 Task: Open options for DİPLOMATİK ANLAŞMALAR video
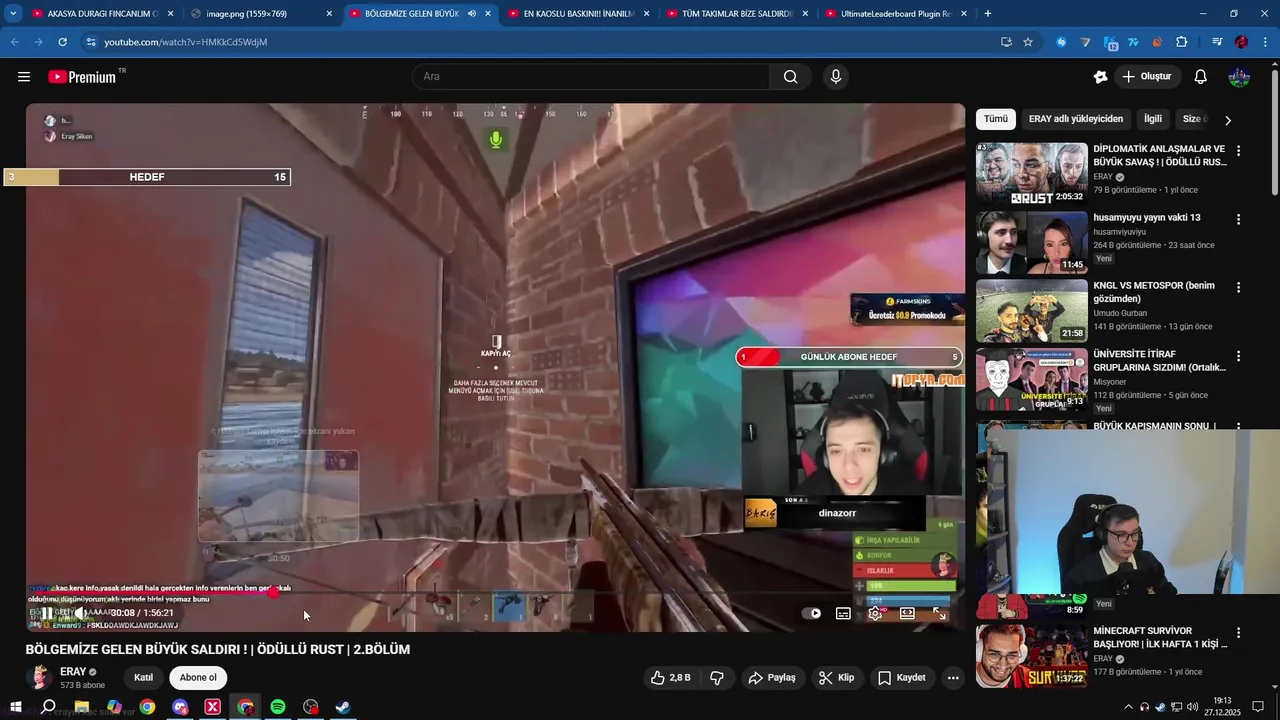click(1238, 151)
